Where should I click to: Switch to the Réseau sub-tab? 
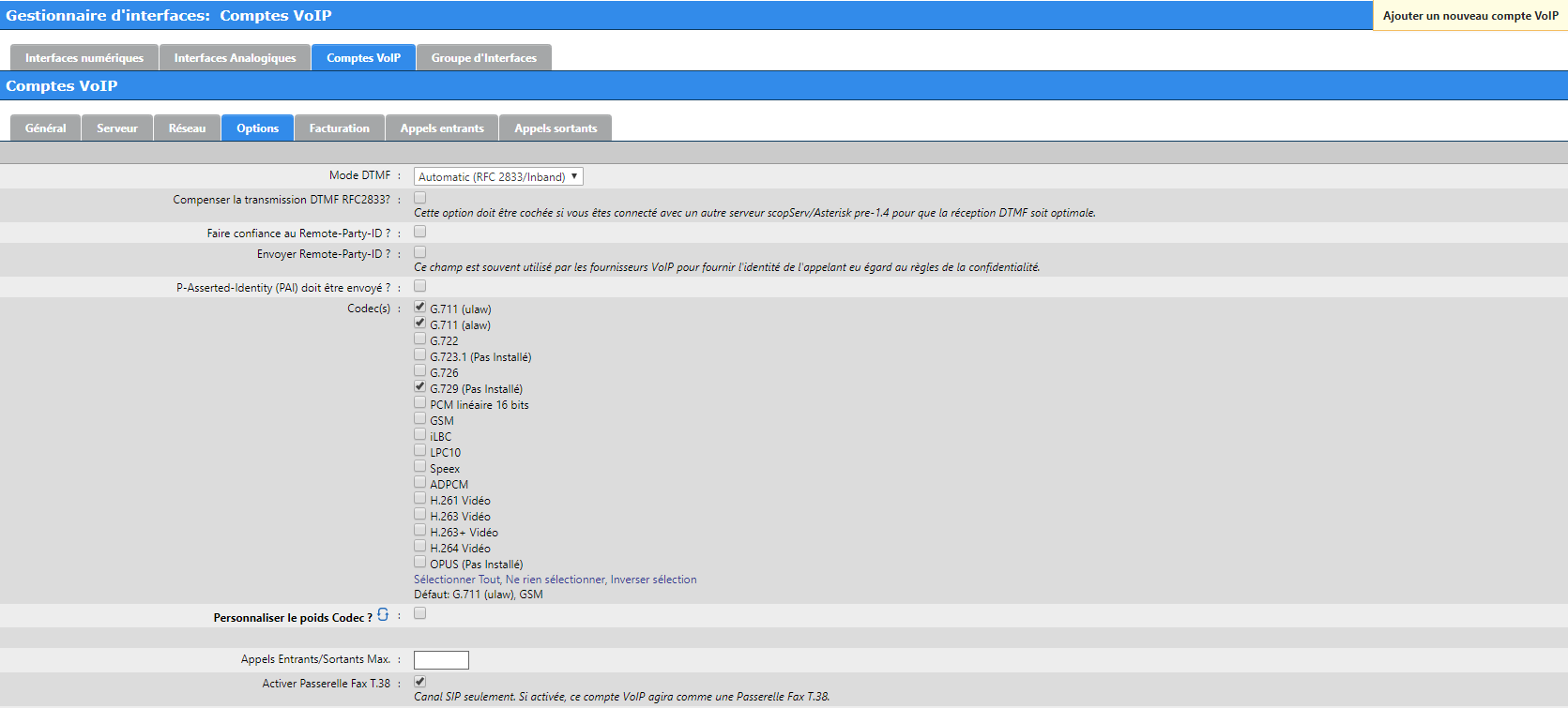[x=187, y=128]
